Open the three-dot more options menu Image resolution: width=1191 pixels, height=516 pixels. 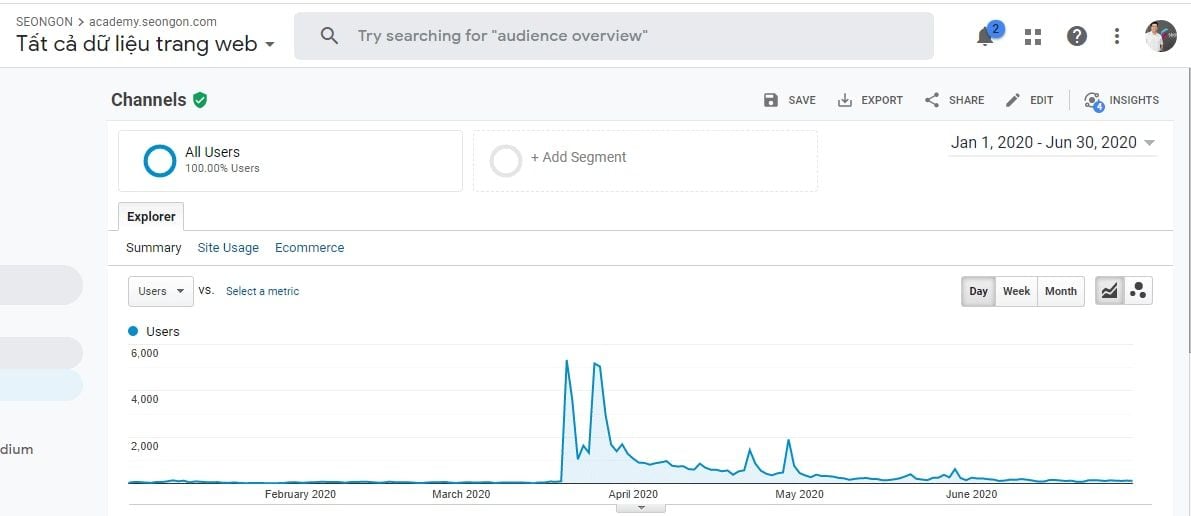click(1117, 37)
